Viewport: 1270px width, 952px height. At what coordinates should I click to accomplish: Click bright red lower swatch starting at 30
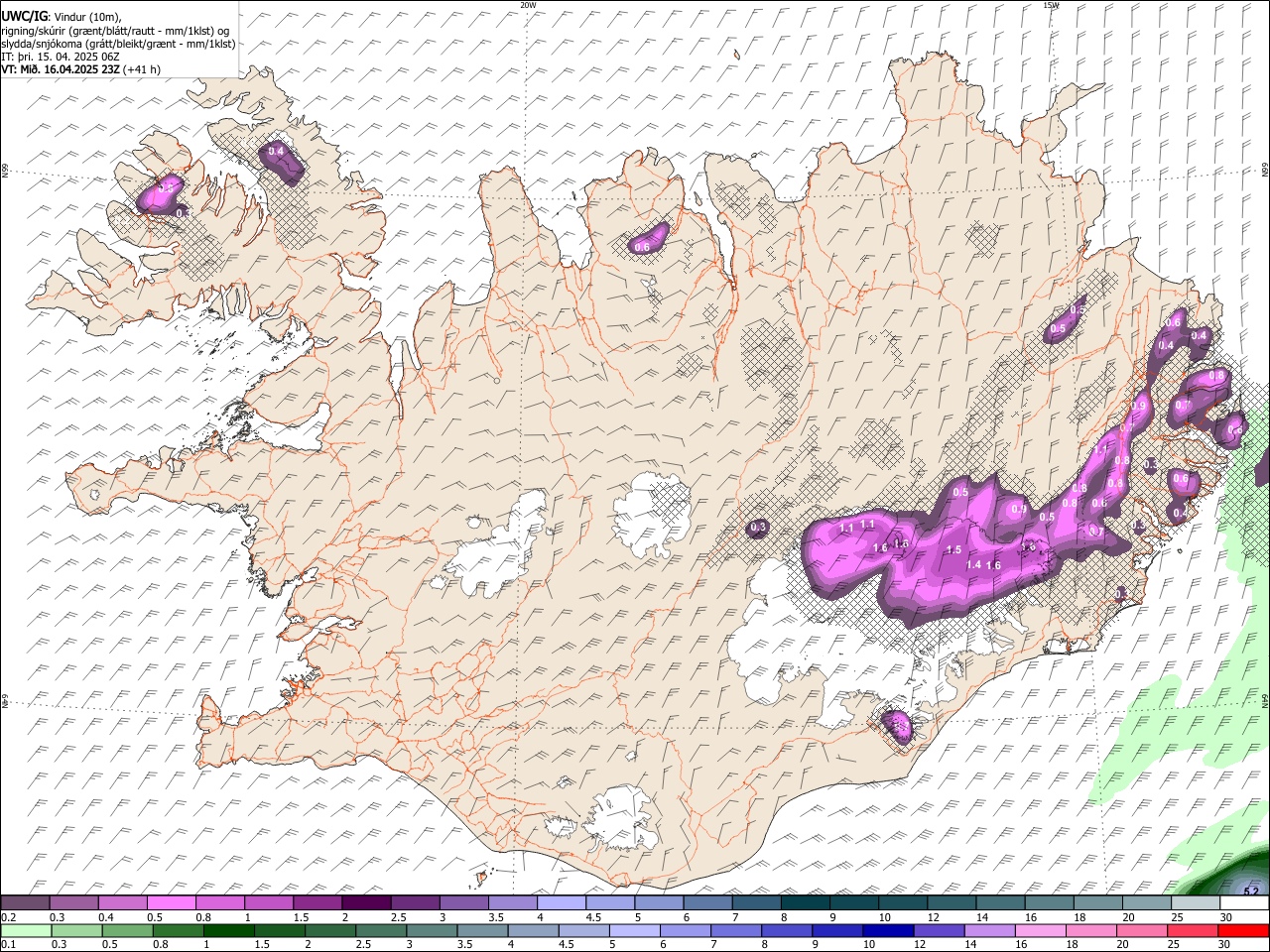point(1242,931)
